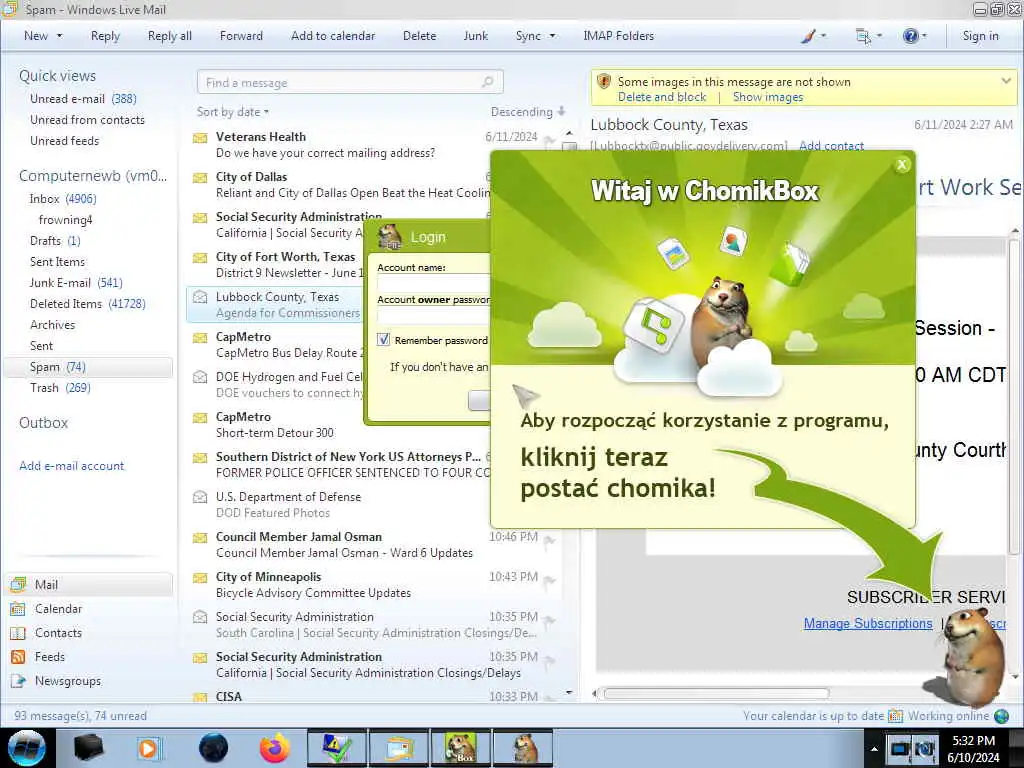Click the envelope icon for CISA message
This screenshot has width=1024, height=768.
click(200, 697)
